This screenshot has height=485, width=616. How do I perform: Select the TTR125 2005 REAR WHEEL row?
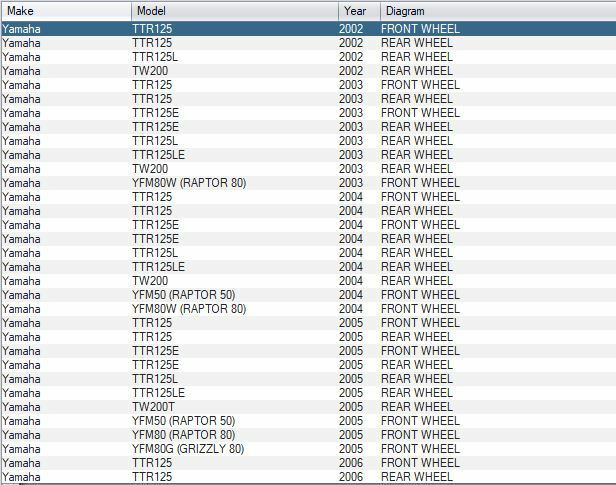pyautogui.click(x=309, y=337)
